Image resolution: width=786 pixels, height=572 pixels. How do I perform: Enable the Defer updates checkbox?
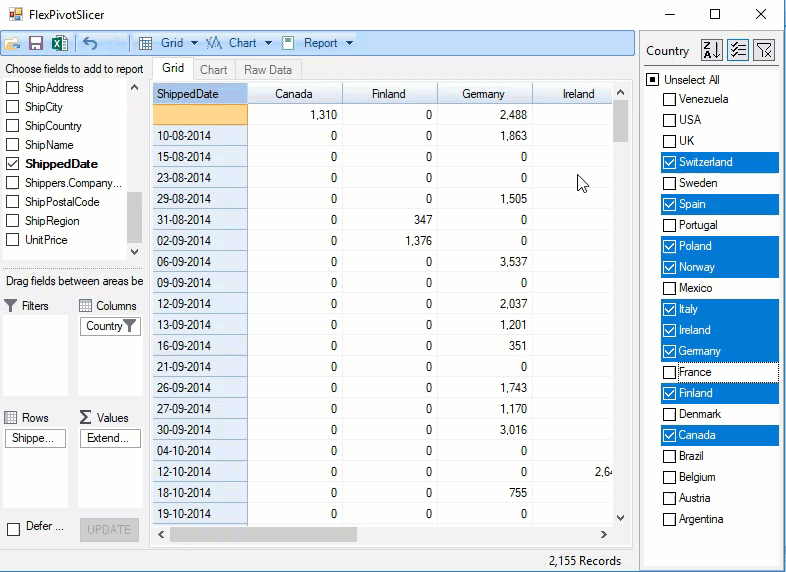click(x=13, y=529)
